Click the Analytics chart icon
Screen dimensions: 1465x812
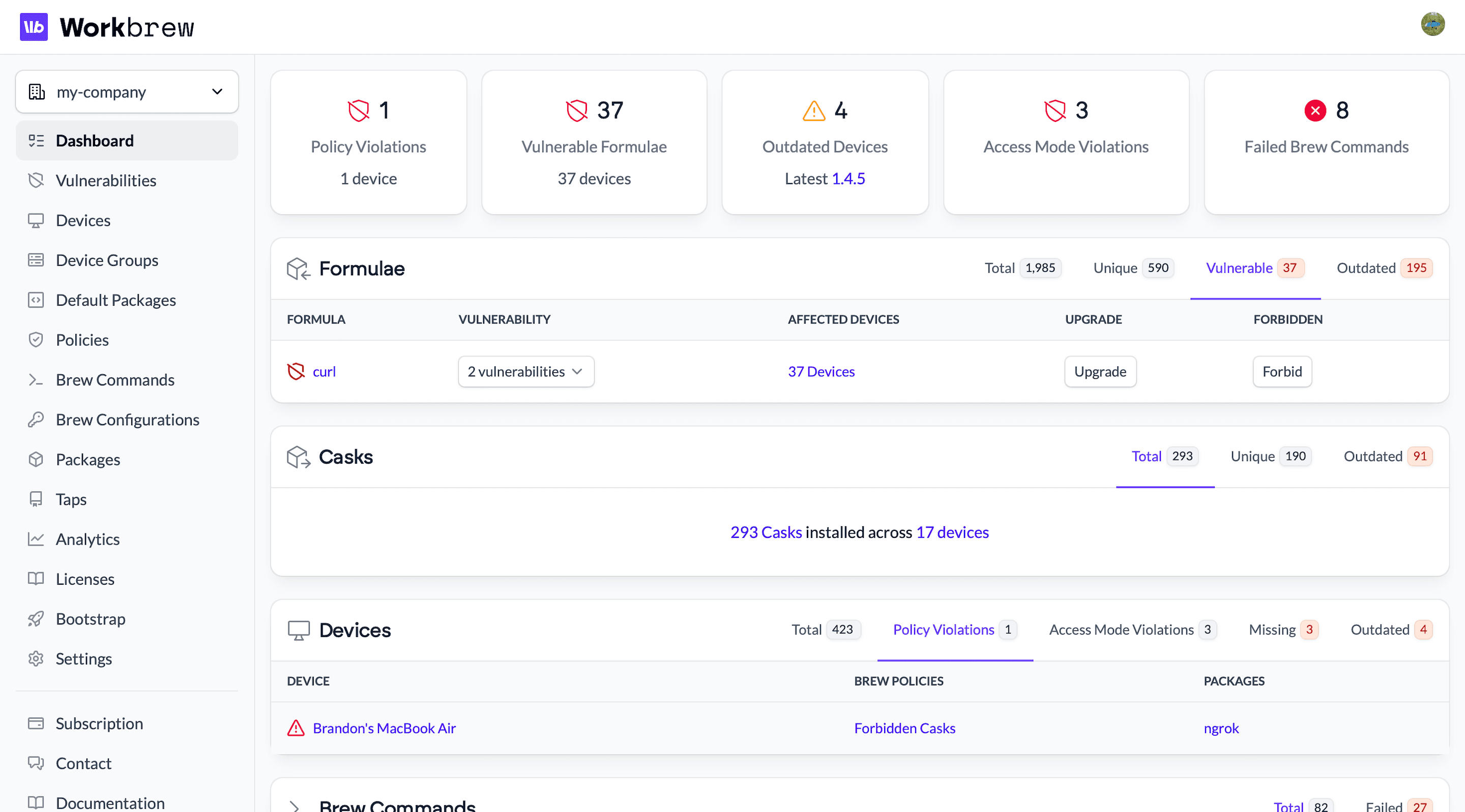pos(36,539)
